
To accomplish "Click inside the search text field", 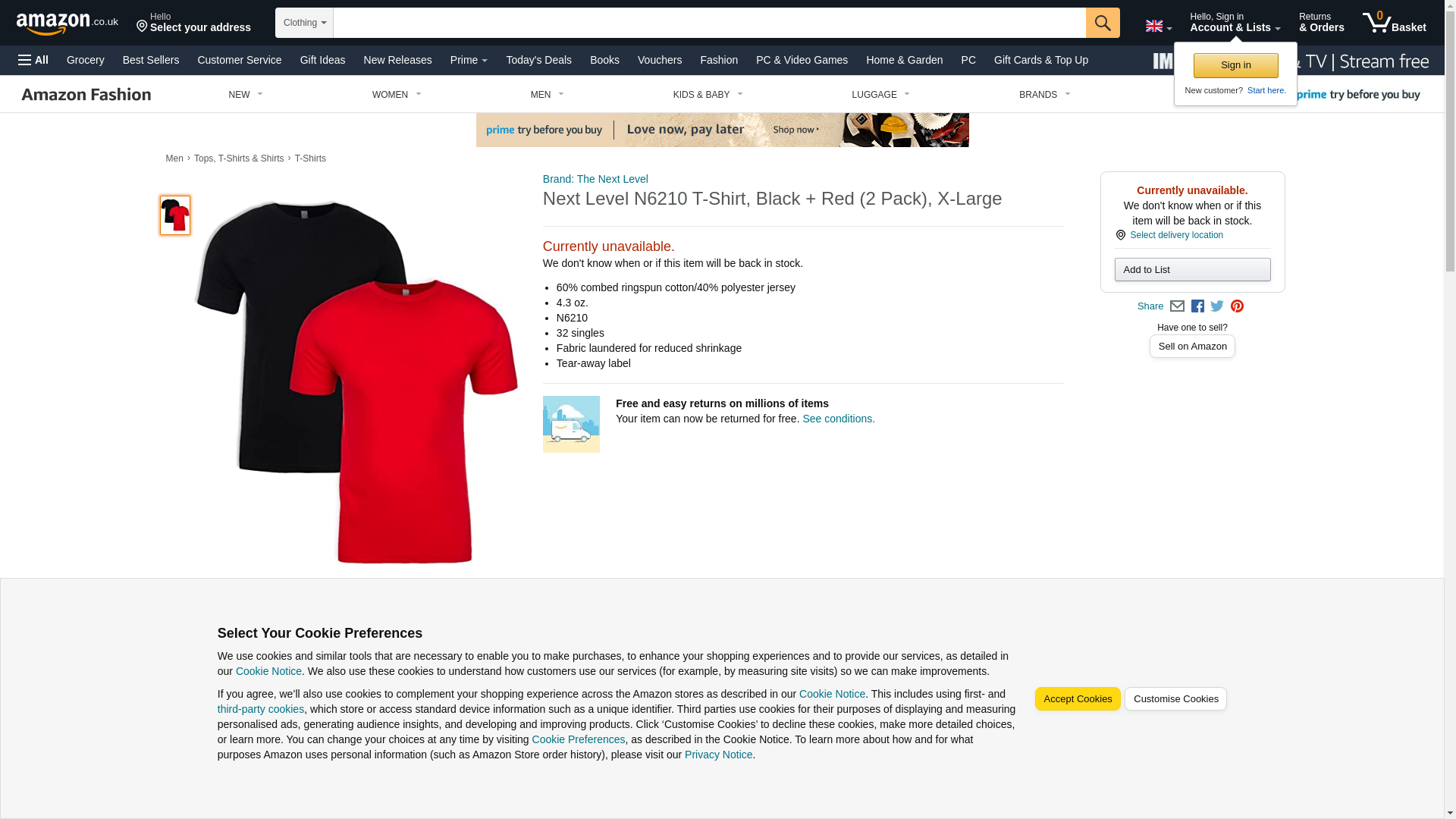I will tap(709, 23).
